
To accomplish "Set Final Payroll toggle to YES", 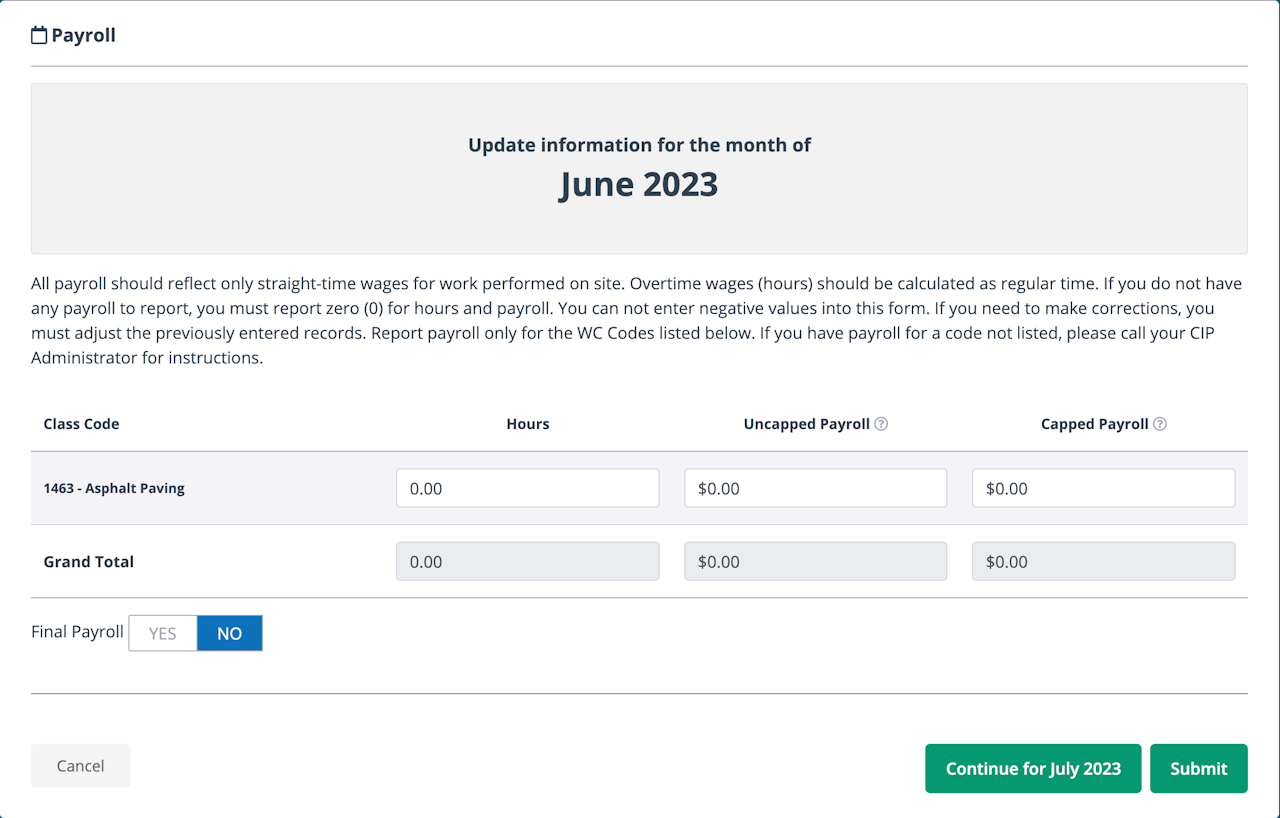I will (x=163, y=633).
